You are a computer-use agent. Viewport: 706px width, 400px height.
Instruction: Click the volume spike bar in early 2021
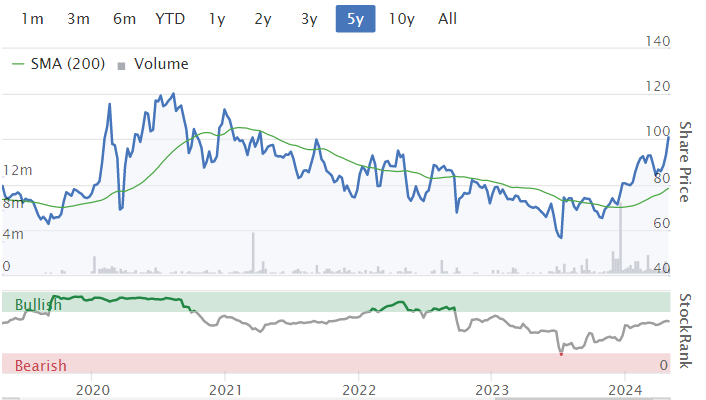click(x=253, y=253)
